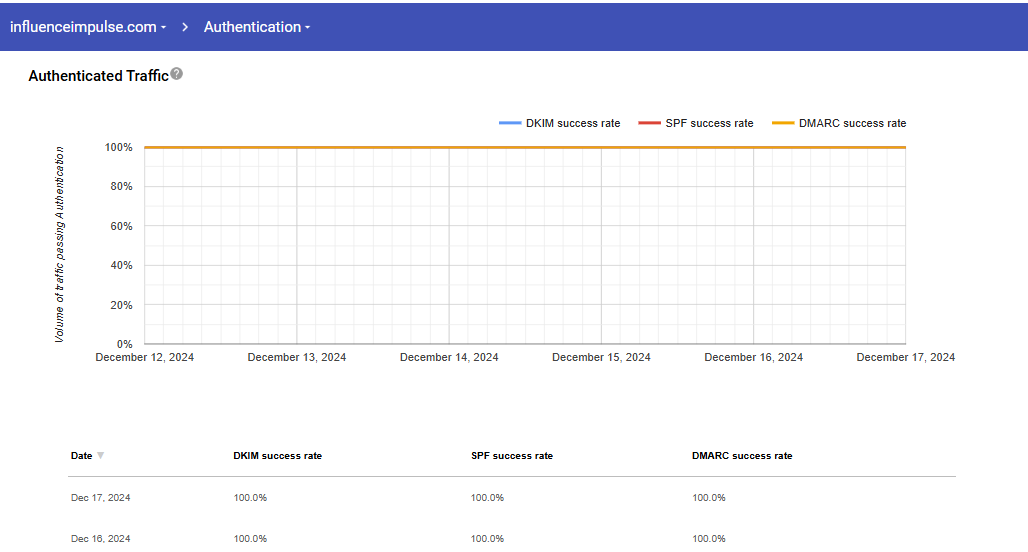Click the DKIM success rate column header

pyautogui.click(x=277, y=456)
